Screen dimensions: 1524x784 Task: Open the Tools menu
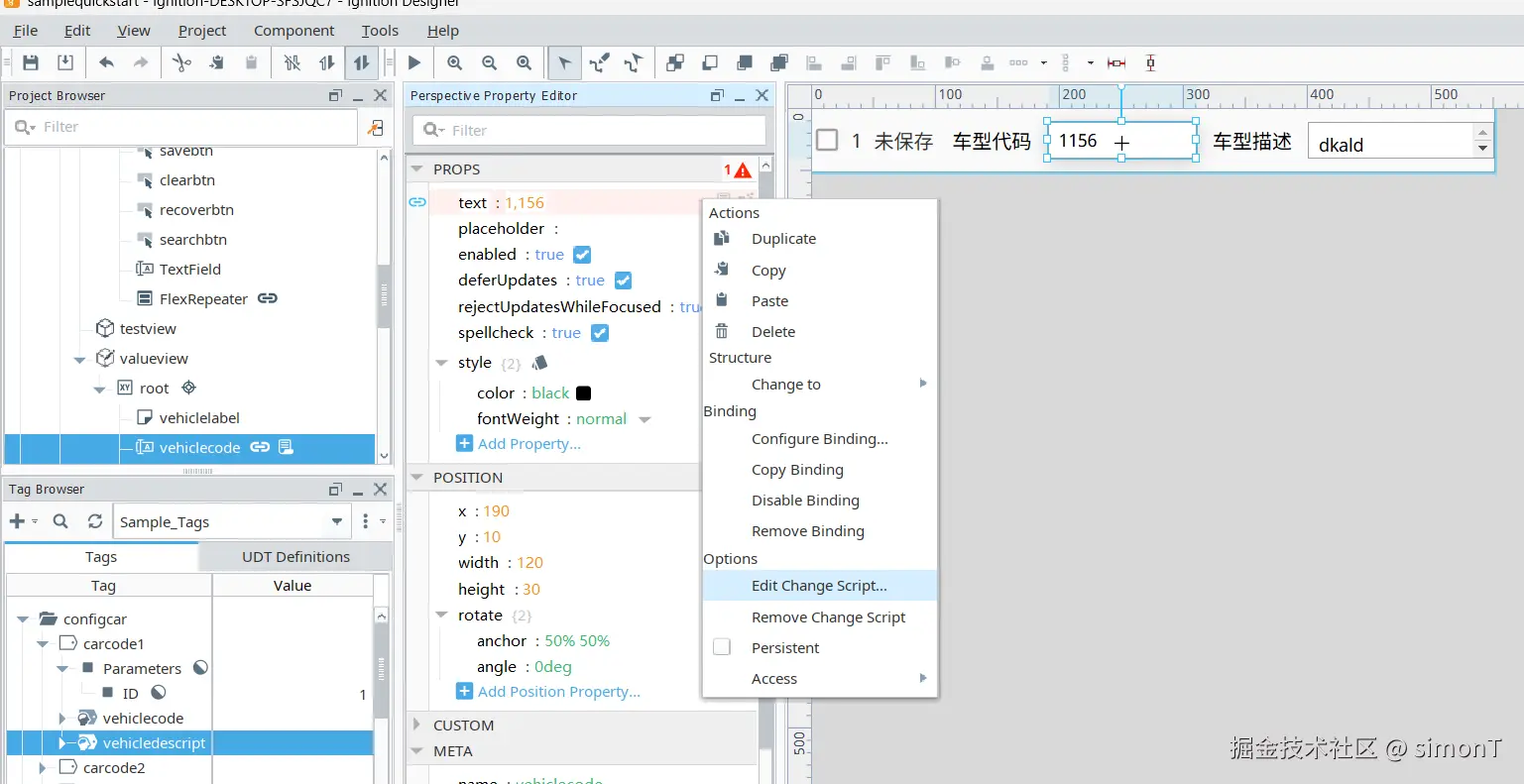coord(380,31)
